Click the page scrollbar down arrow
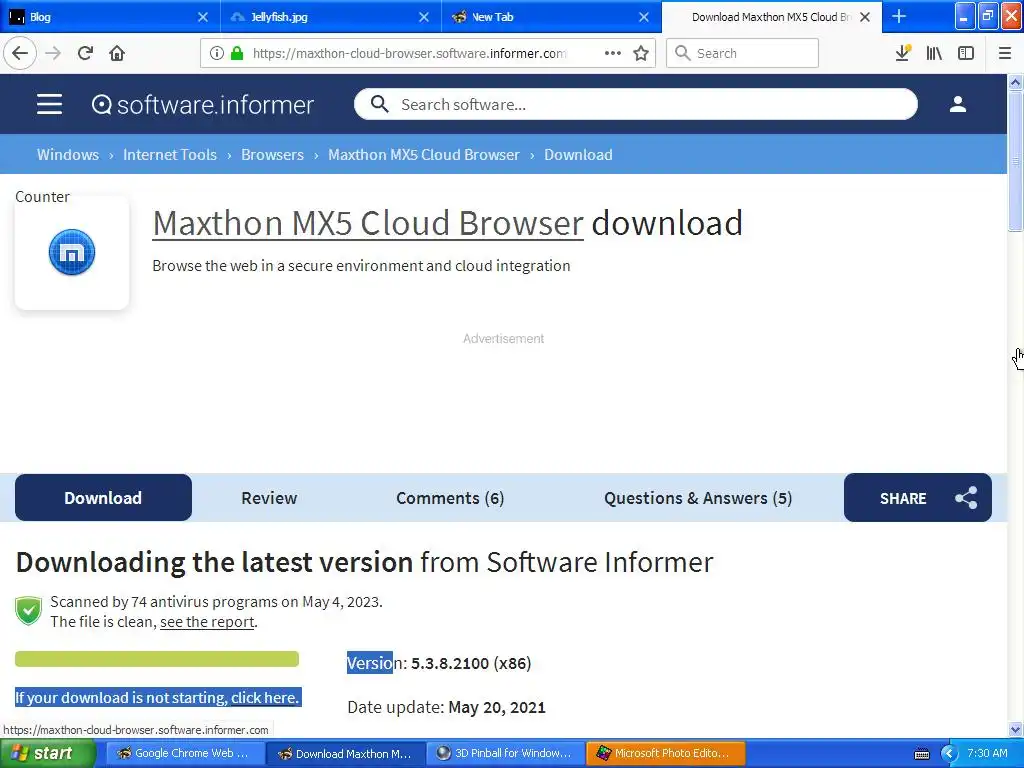Viewport: 1024px width, 768px height. [x=1016, y=729]
